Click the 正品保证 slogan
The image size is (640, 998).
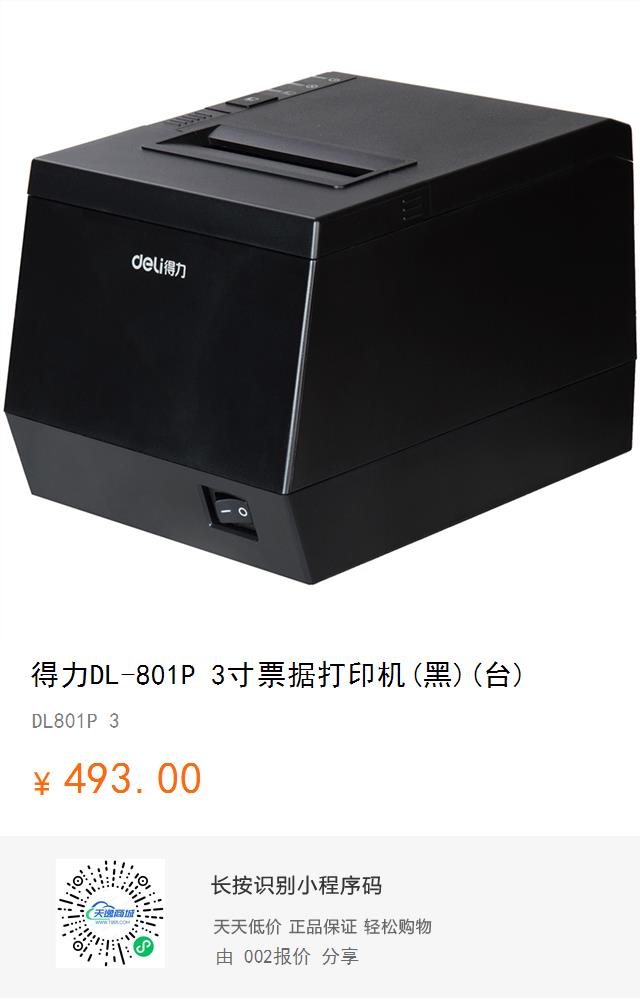323,926
